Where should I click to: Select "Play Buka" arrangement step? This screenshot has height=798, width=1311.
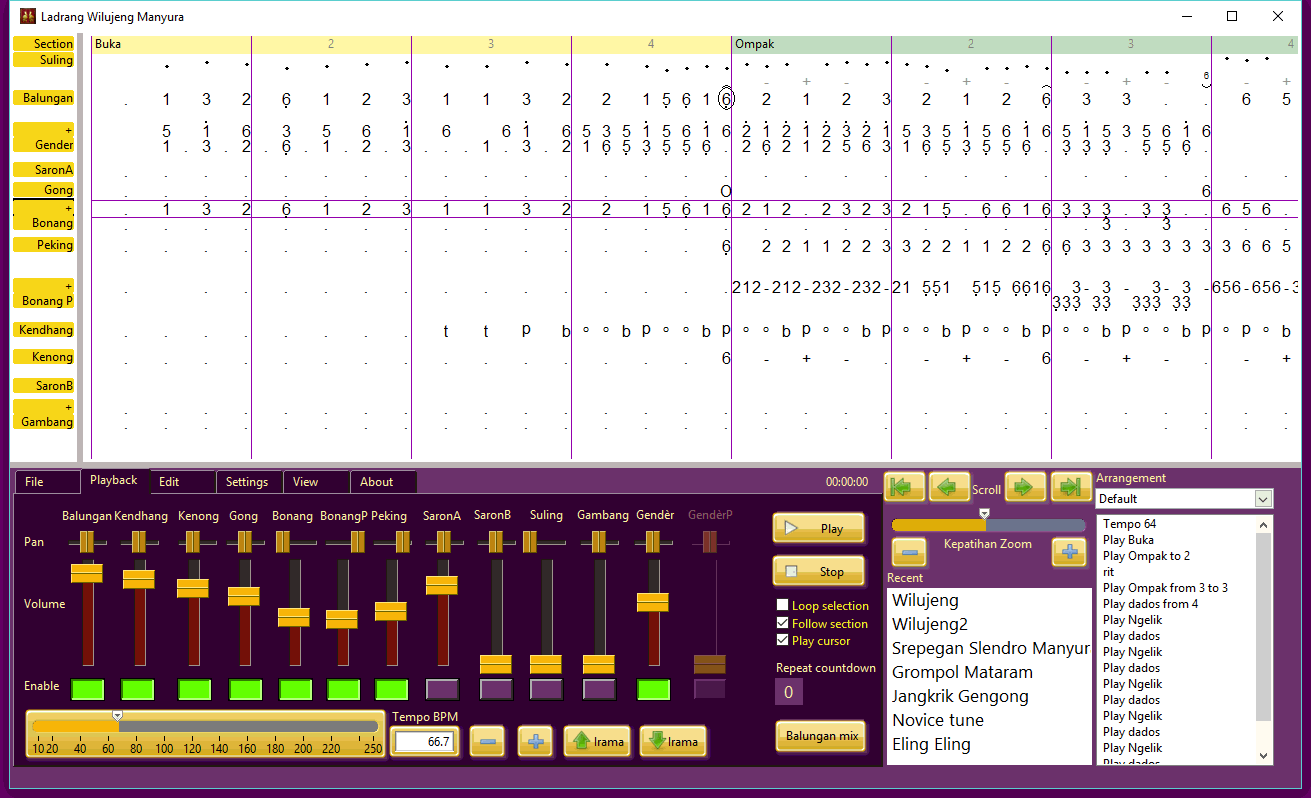coord(1131,540)
